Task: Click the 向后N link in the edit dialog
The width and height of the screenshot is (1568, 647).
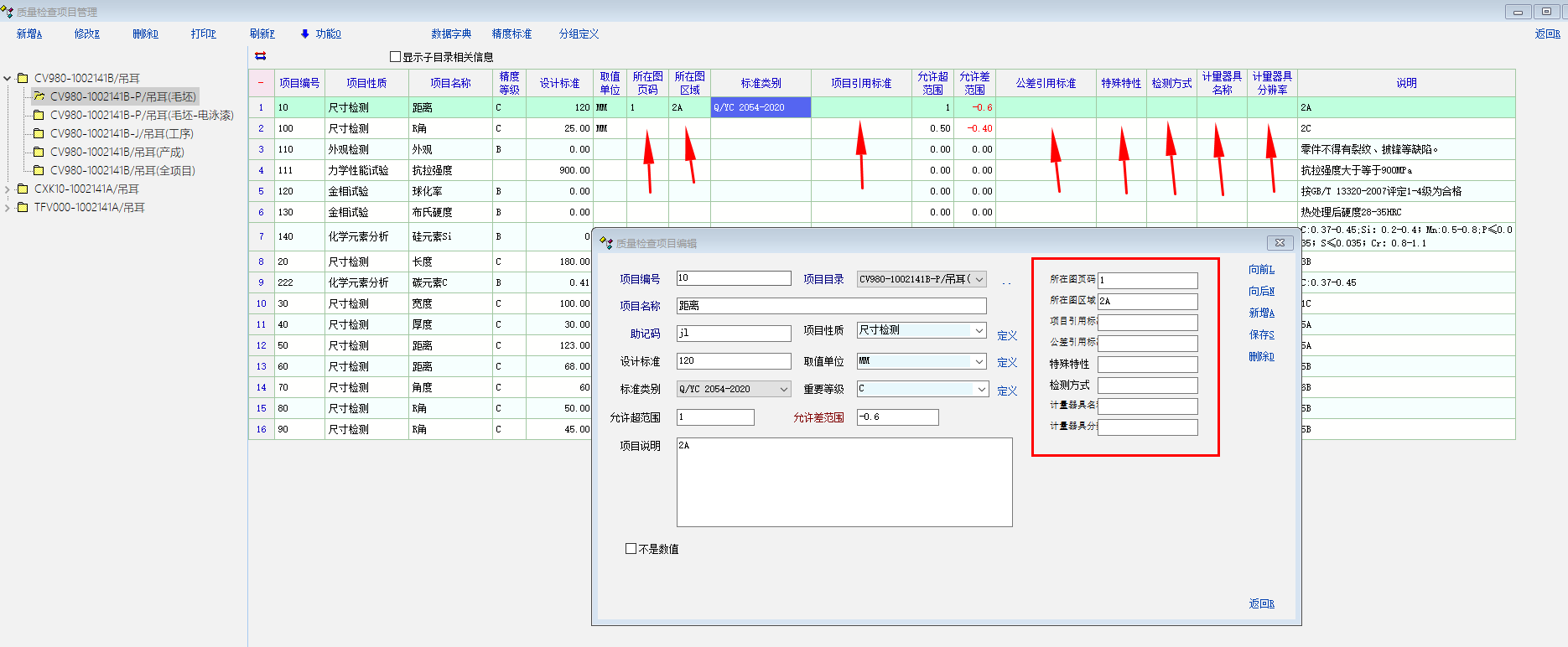Action: pyautogui.click(x=1261, y=291)
